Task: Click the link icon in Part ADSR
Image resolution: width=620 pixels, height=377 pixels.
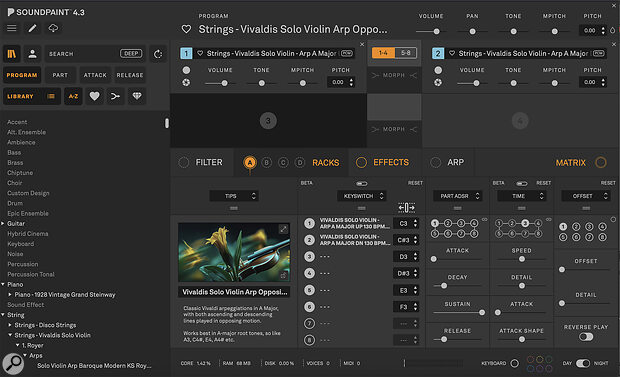Action: [484, 219]
